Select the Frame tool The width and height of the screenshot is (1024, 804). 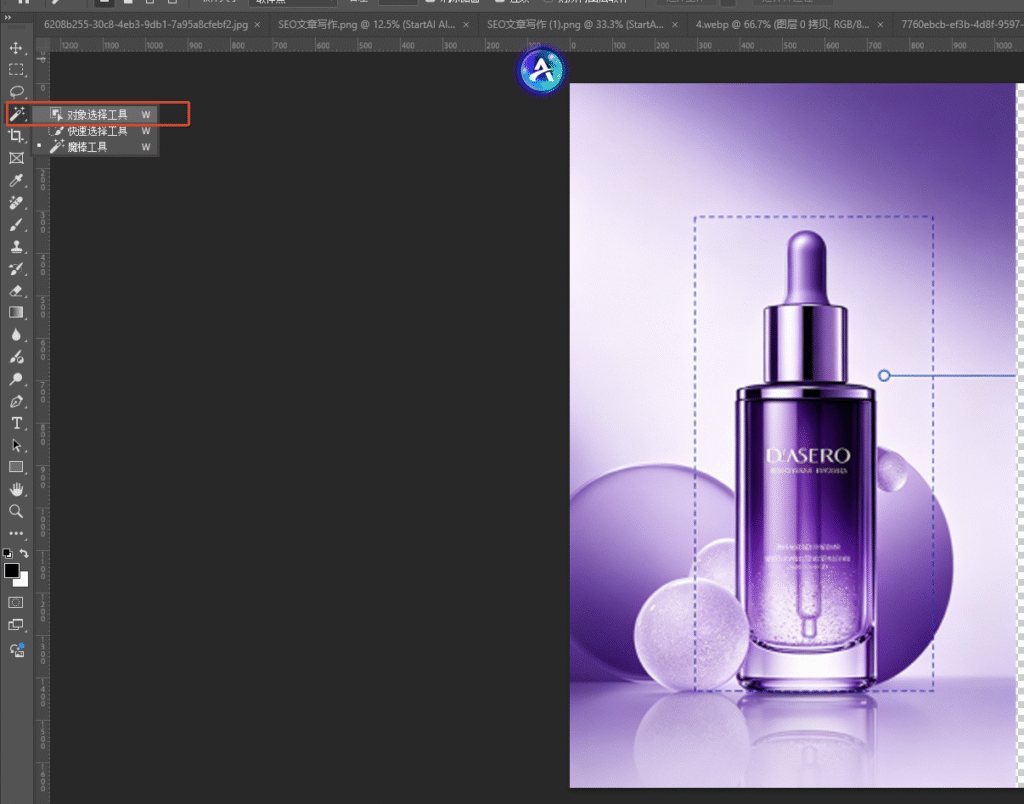(16, 158)
